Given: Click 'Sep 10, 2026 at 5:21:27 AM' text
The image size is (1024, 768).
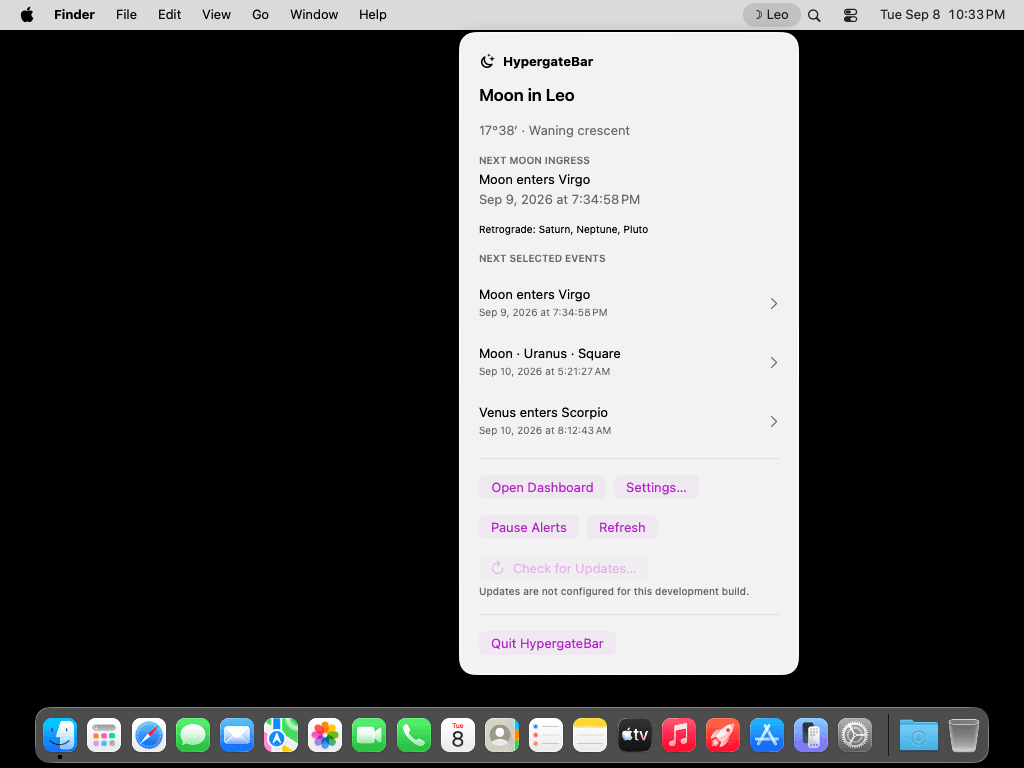Looking at the screenshot, I should pos(544,372).
